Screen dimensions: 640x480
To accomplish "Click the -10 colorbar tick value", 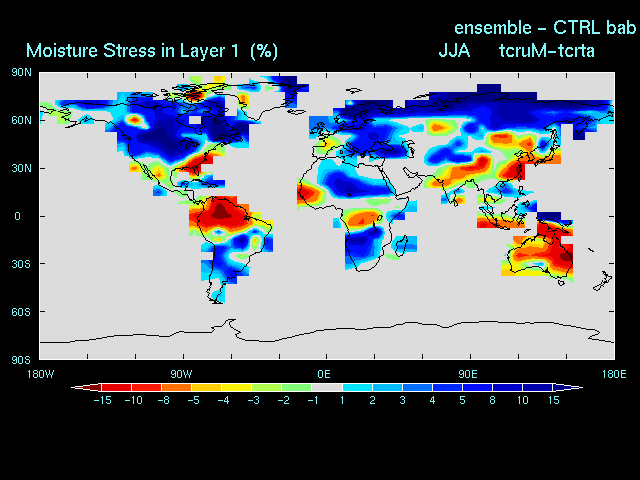I will coord(133,400).
